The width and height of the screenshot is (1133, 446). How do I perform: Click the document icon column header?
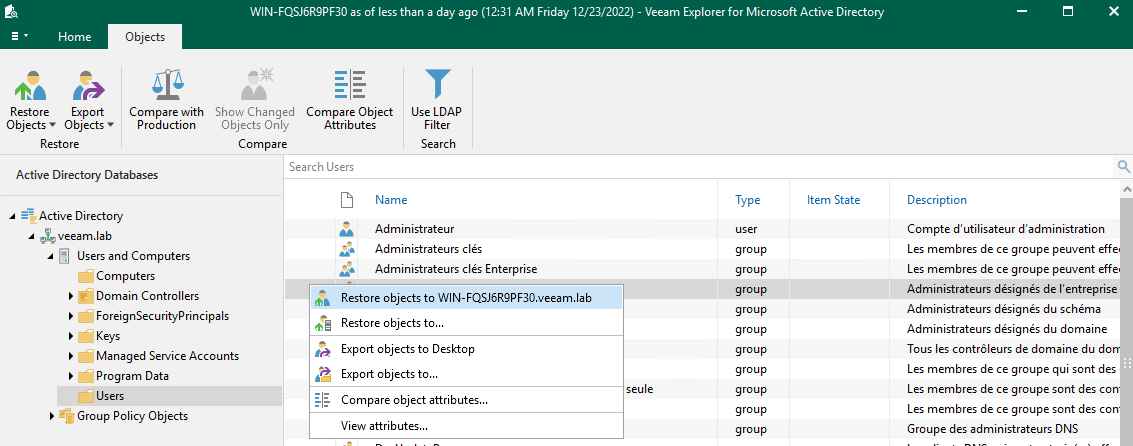347,200
